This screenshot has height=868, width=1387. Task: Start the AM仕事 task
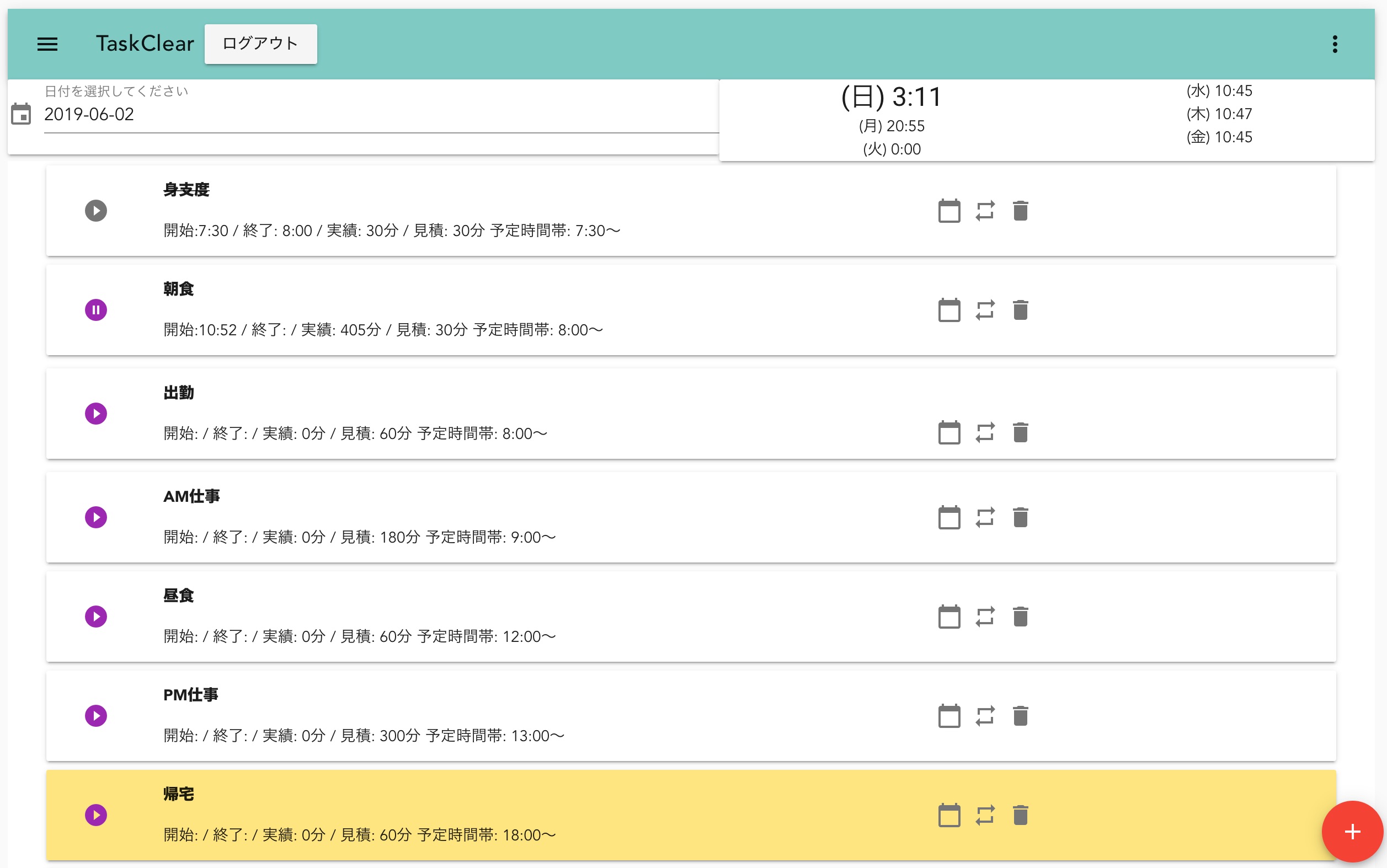pyautogui.click(x=96, y=517)
